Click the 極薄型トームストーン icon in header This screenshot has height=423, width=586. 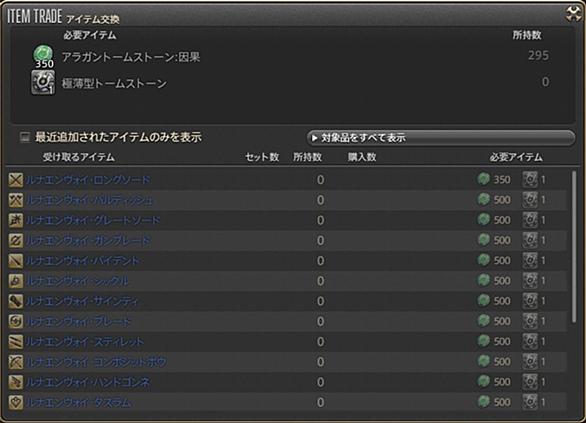(43, 82)
